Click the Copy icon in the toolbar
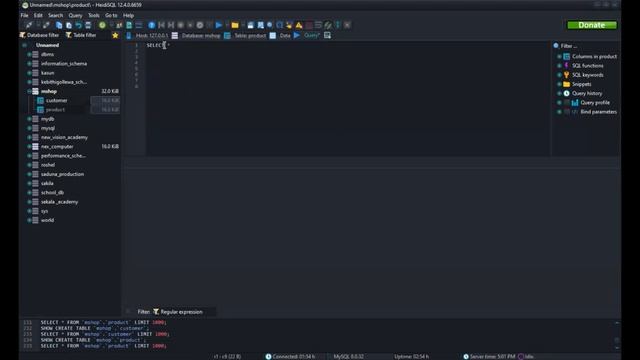Image resolution: width=640 pixels, height=360 pixels. (x=59, y=25)
